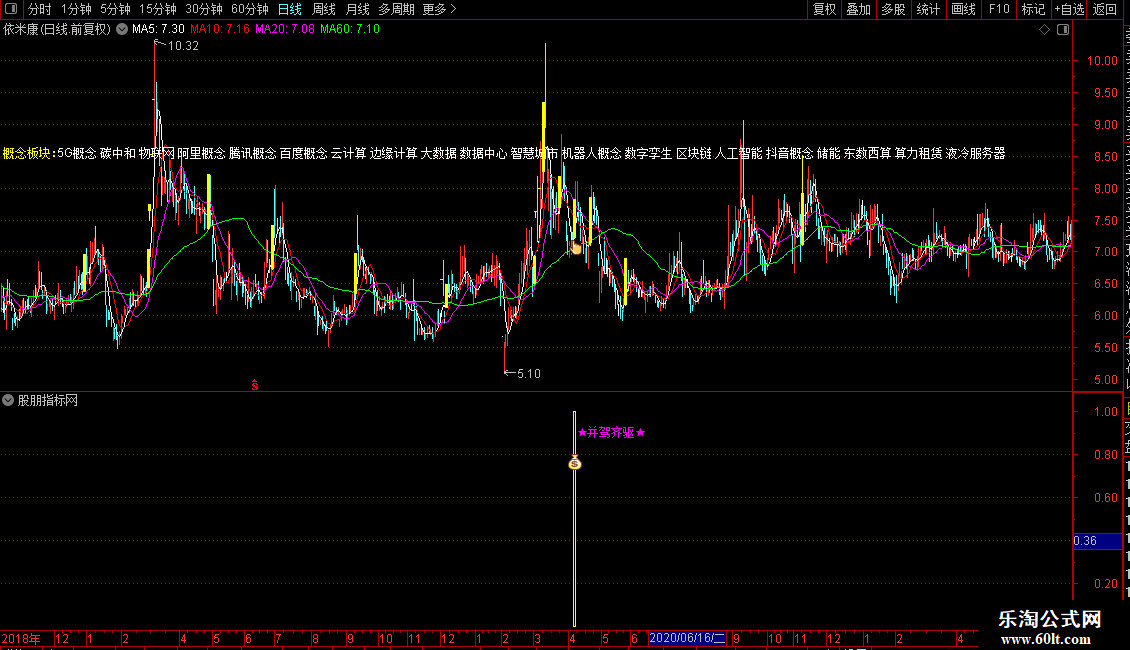The width and height of the screenshot is (1130, 650).
Task: Click the 阿里概念 concept sector
Action: (201, 153)
